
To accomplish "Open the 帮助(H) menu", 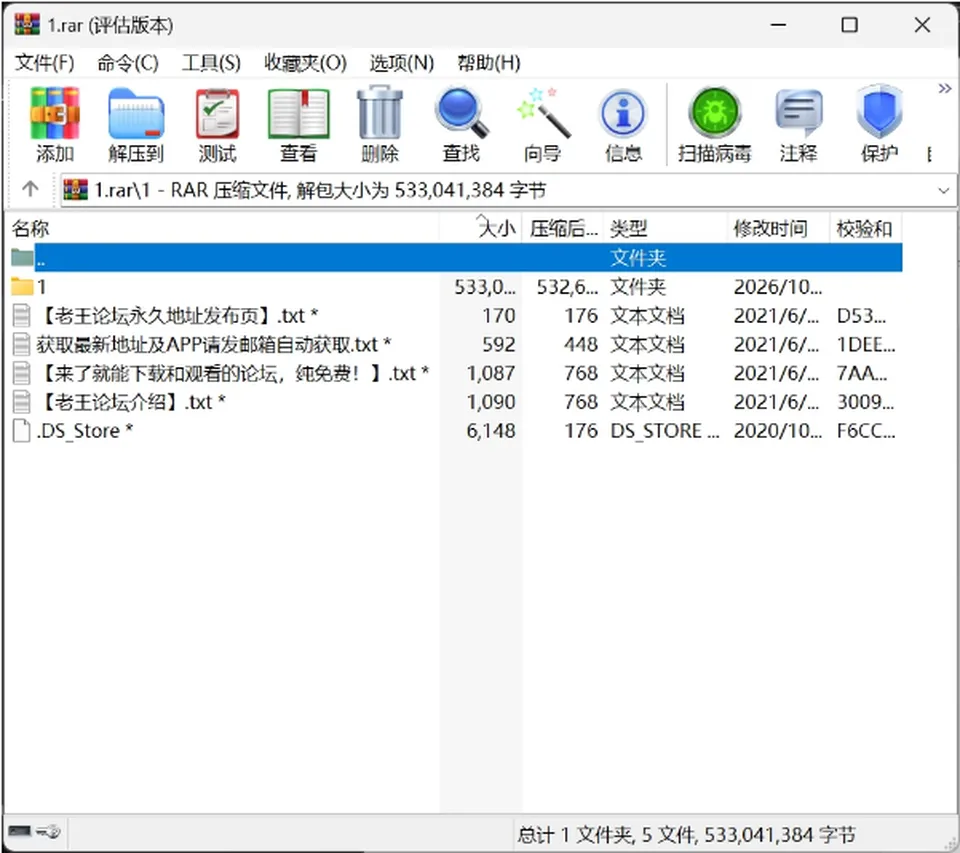I will pyautogui.click(x=489, y=62).
